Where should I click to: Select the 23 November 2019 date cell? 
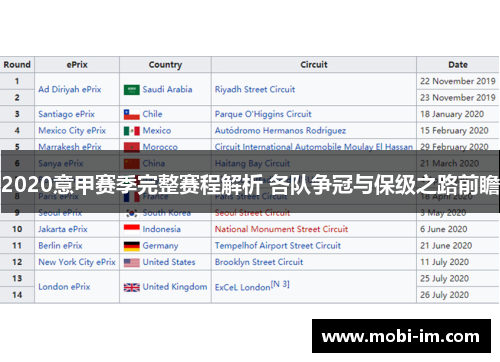458,97
